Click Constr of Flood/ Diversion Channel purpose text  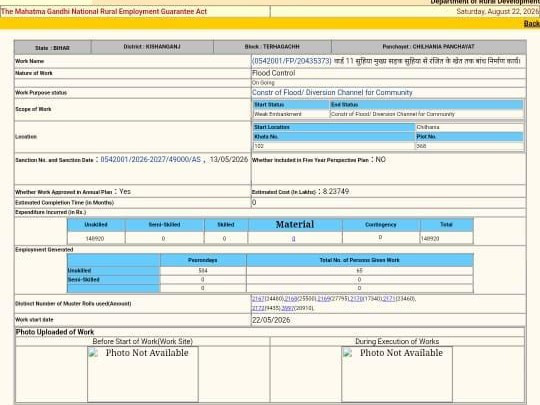(x=332, y=93)
